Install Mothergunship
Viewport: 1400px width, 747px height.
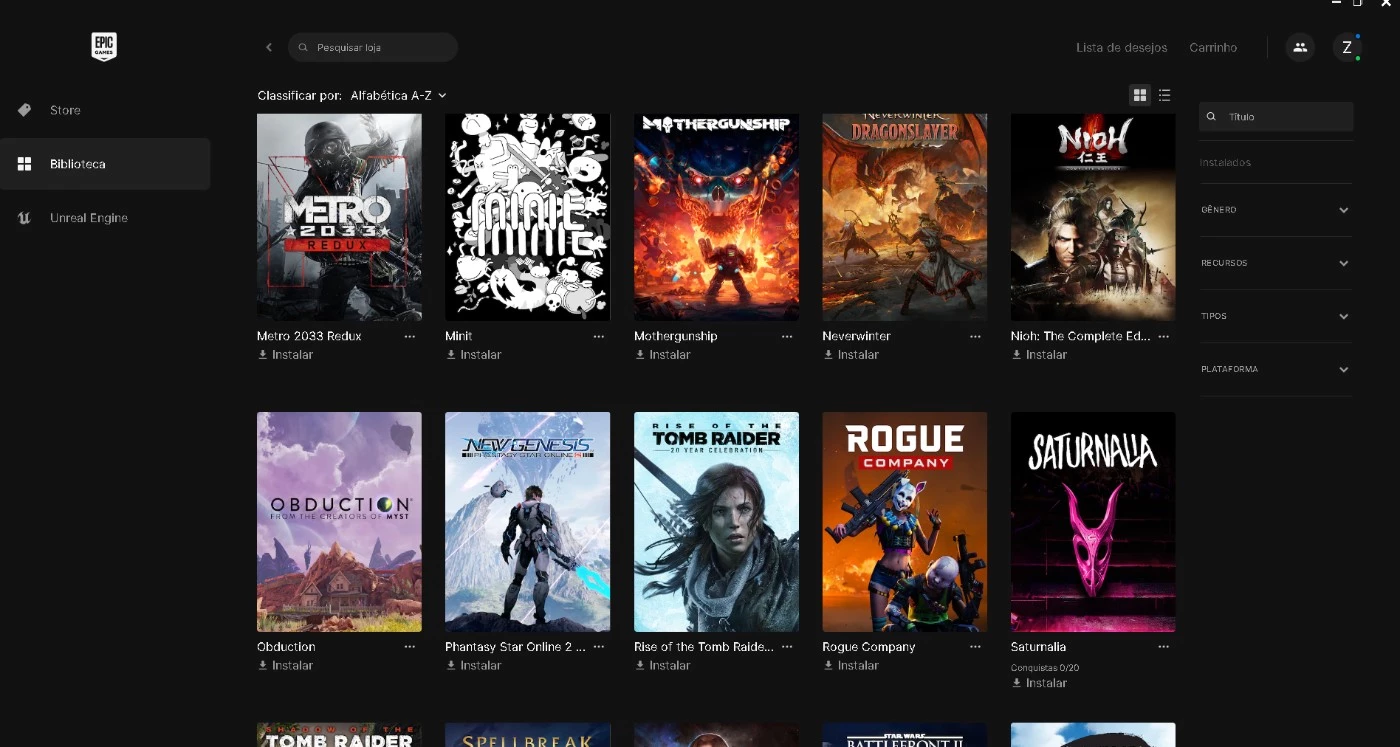pos(662,355)
